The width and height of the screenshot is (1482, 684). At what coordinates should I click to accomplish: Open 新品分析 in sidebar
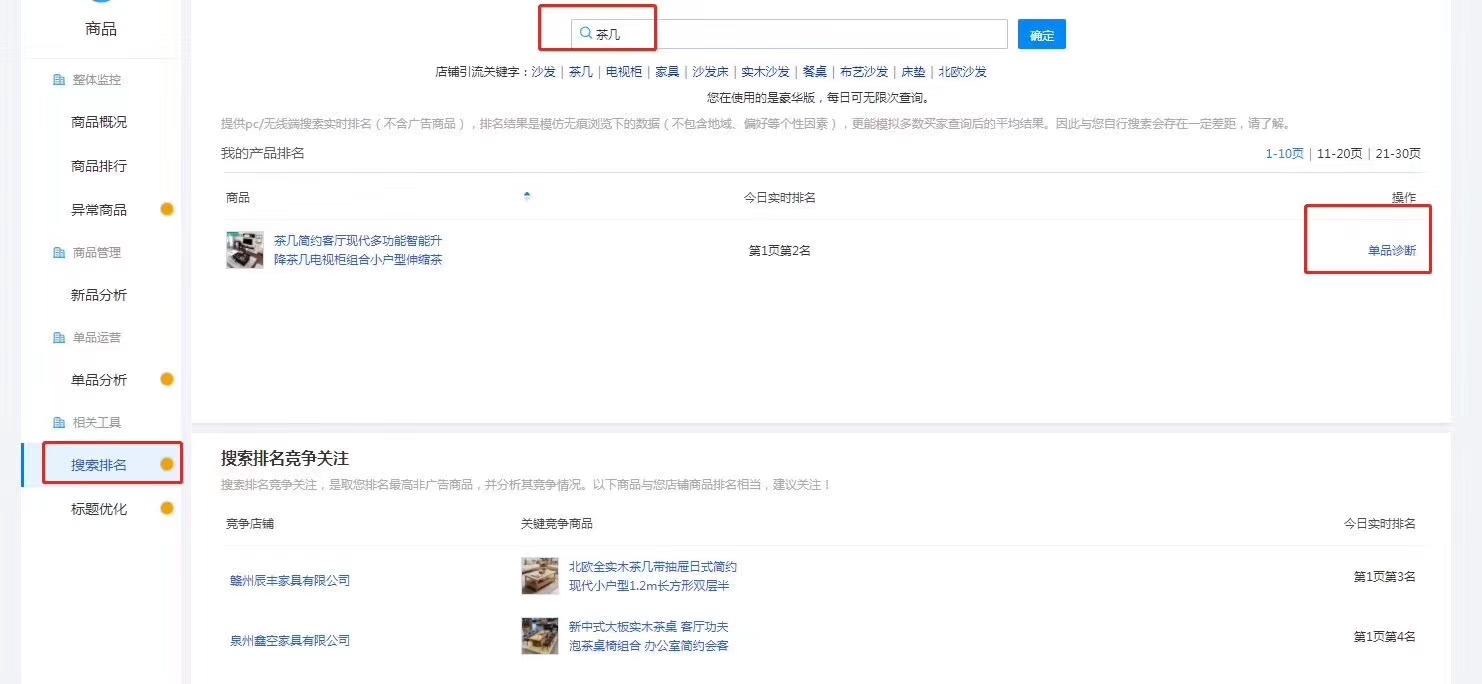(x=99, y=295)
